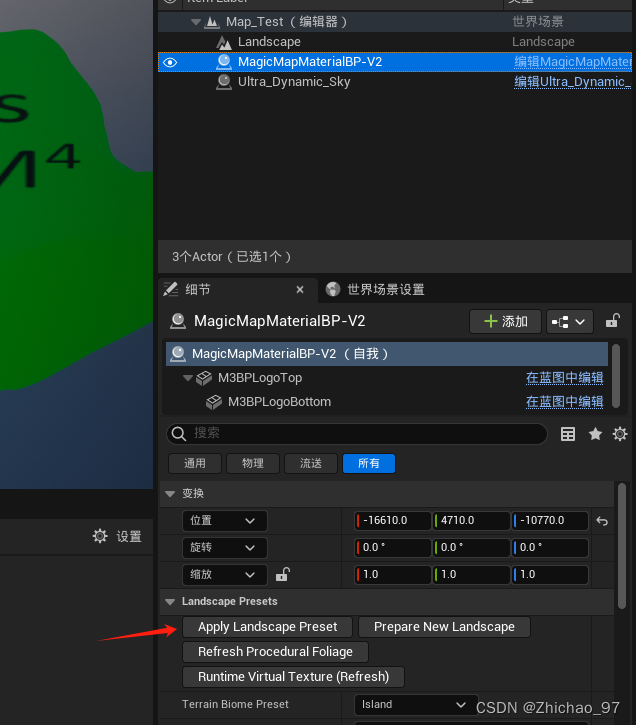Toggle the scale ratio lock icon
Screen dimensions: 636x725
[x=282, y=574]
